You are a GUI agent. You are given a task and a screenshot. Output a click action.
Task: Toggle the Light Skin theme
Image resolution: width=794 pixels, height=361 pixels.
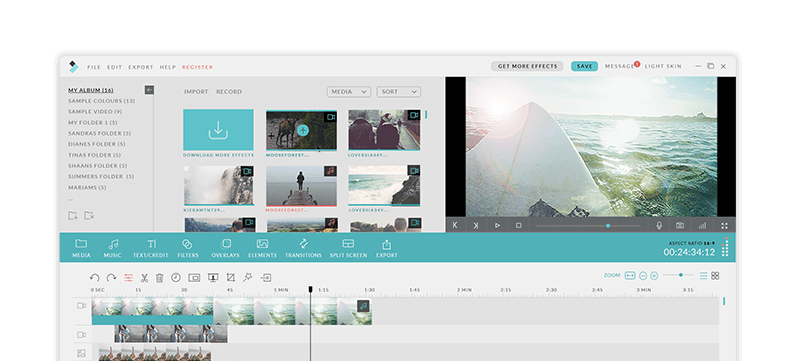(663, 66)
